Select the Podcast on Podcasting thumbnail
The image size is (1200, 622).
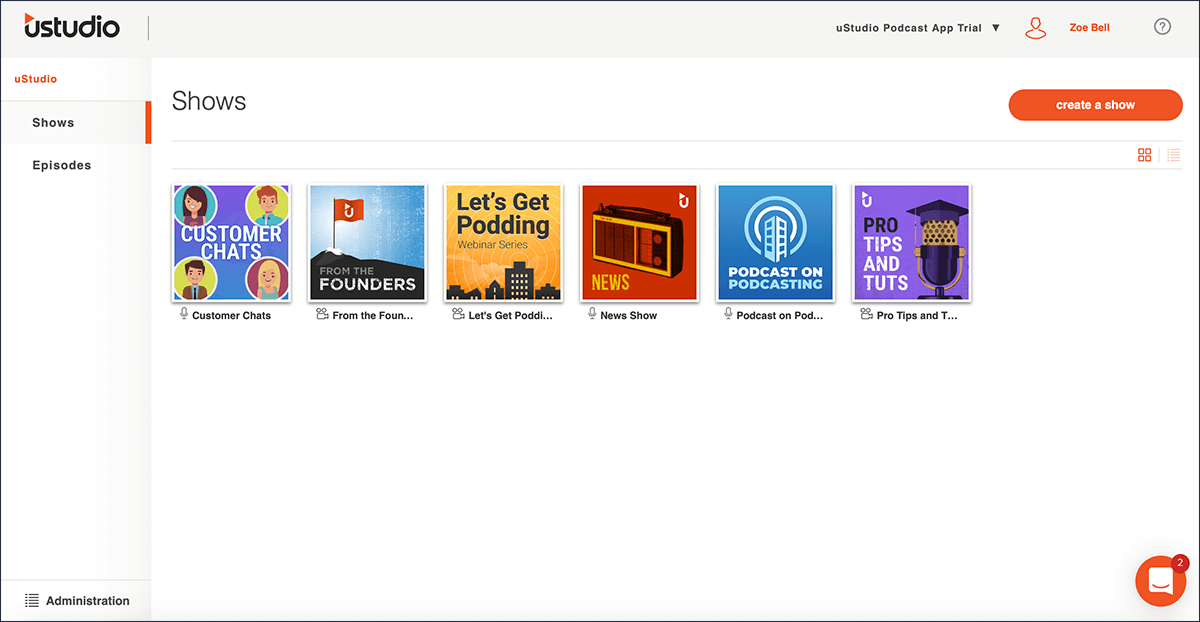pos(775,243)
